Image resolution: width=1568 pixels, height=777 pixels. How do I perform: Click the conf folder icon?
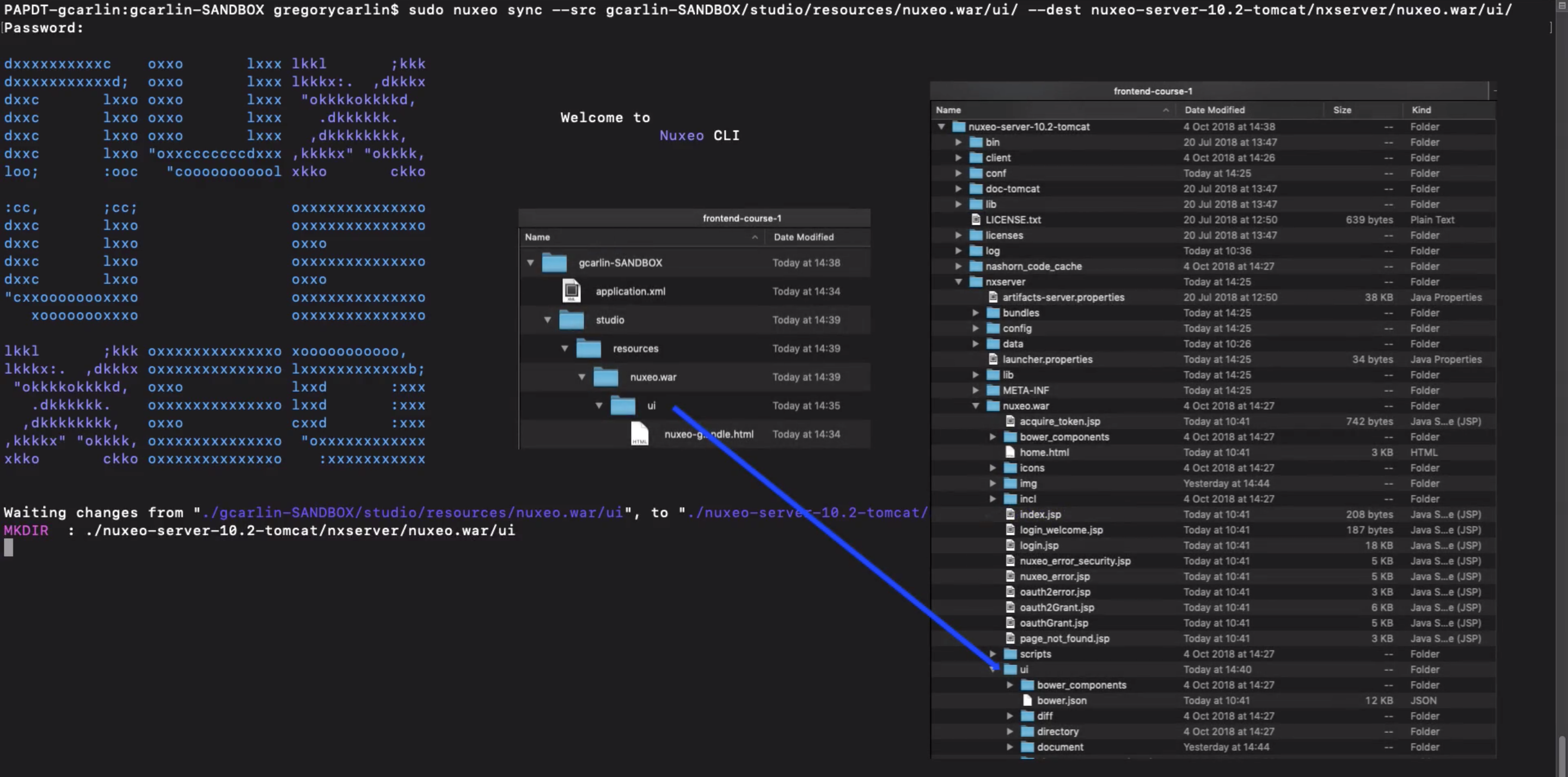pyautogui.click(x=976, y=173)
